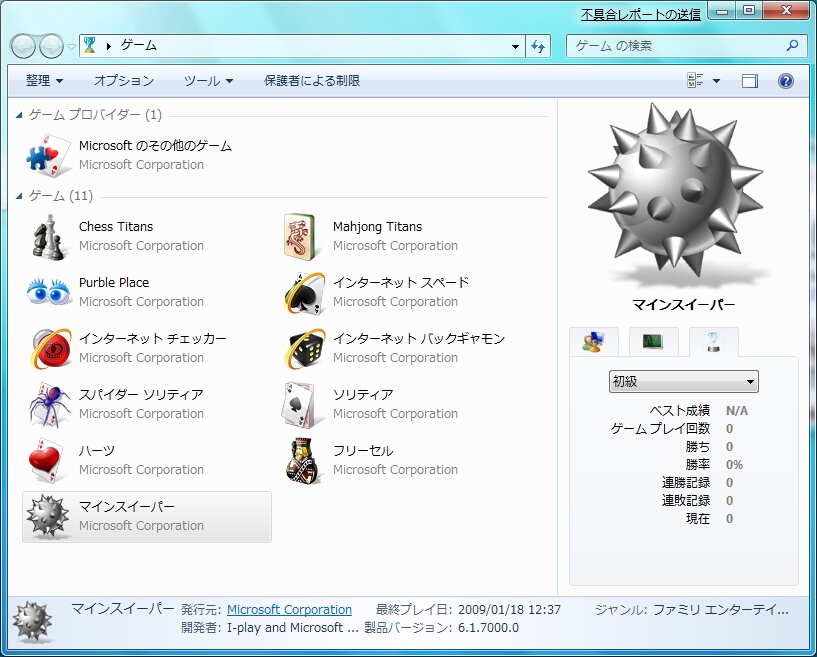817x657 pixels.
Task: Click the ゲーム breadcrumb in address bar
Action: pos(139,45)
